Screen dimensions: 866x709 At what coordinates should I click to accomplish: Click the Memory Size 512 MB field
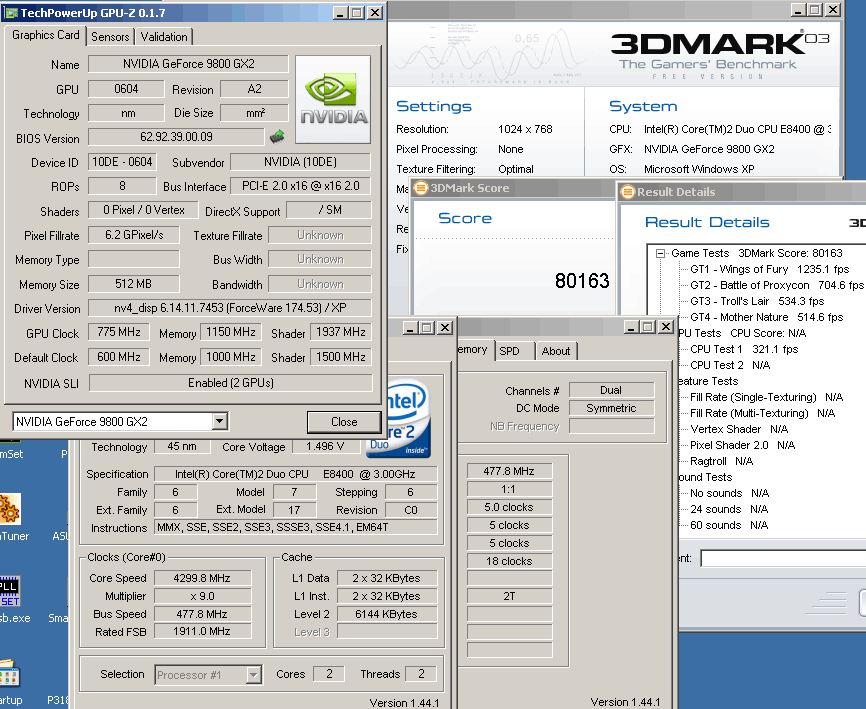tap(134, 284)
